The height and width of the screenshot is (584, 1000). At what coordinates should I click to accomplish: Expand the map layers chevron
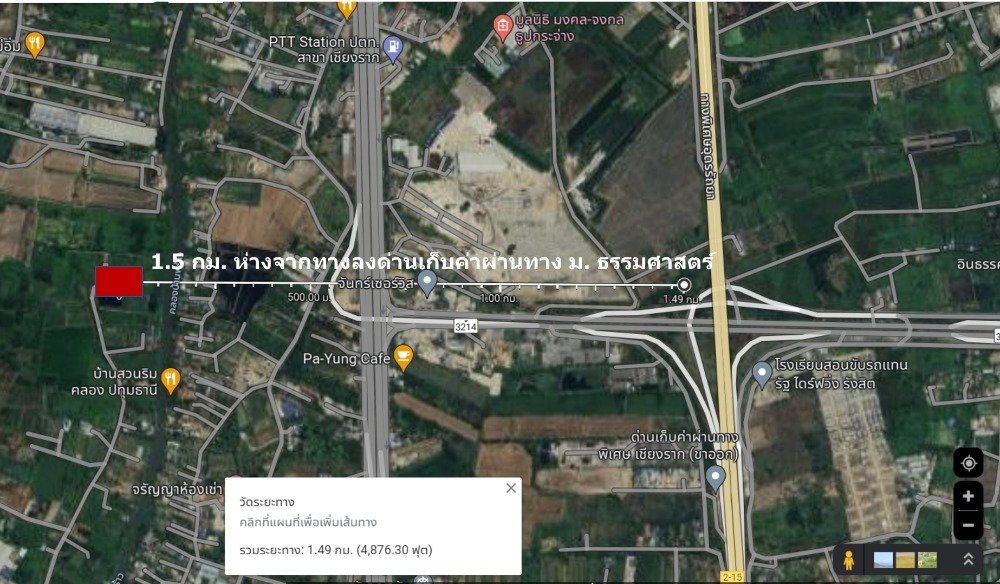point(968,560)
